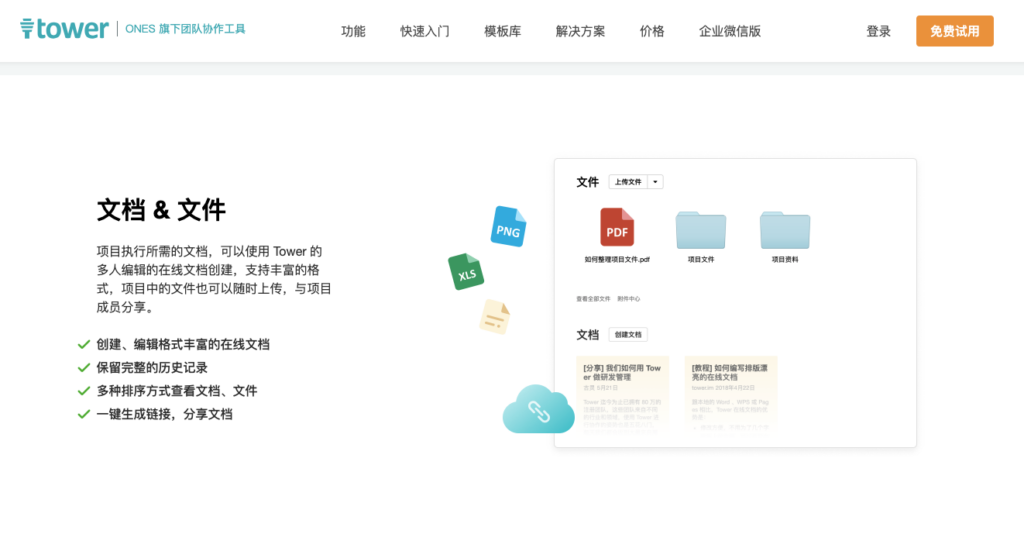Click checkmark beside 保留完整的历史记录

(84, 367)
